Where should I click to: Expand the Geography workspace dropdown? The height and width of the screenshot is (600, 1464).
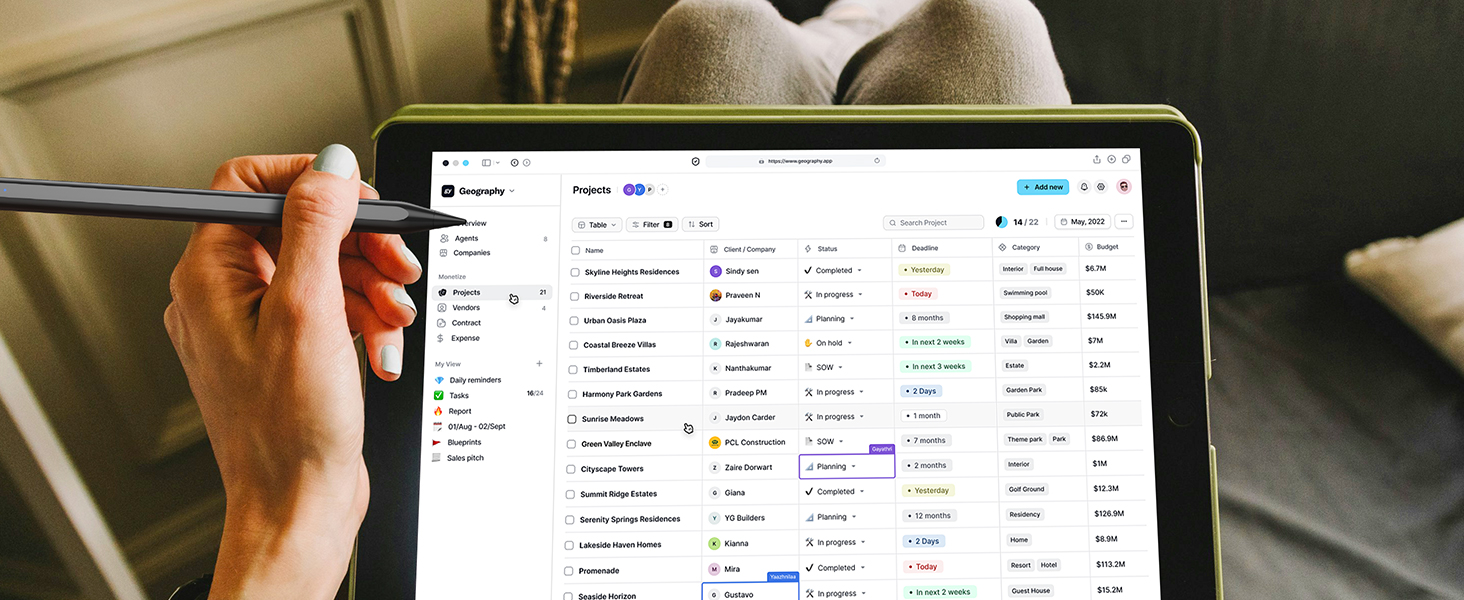(x=512, y=191)
